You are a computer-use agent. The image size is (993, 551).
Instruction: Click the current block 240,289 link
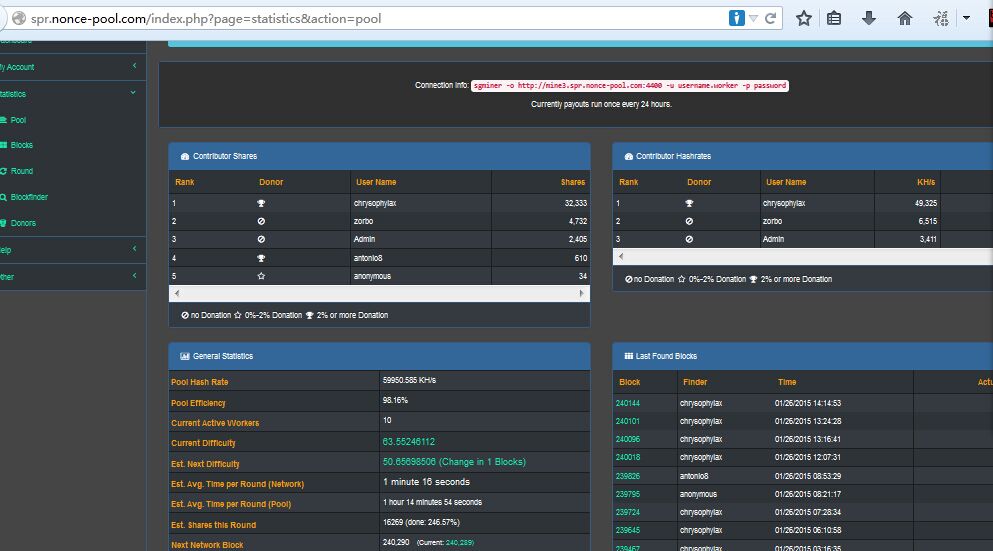[459, 543]
